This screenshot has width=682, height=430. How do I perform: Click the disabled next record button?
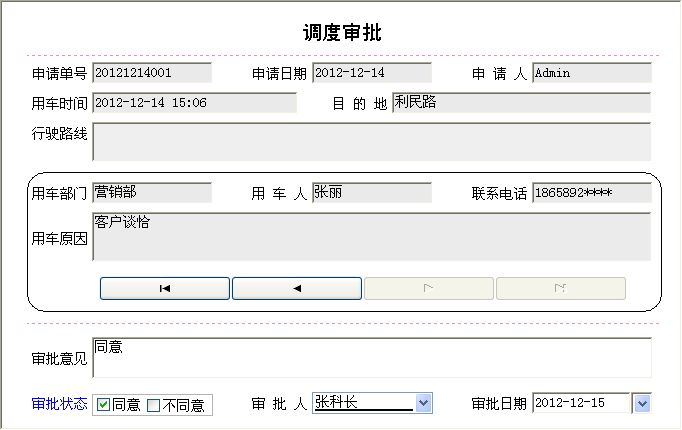pos(429,289)
